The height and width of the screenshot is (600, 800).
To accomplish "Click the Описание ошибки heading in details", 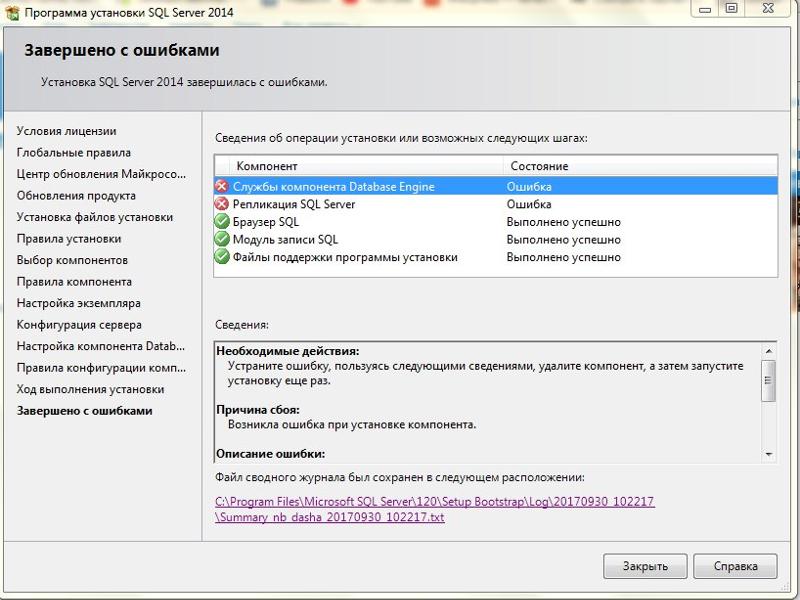I will pyautogui.click(x=270, y=454).
